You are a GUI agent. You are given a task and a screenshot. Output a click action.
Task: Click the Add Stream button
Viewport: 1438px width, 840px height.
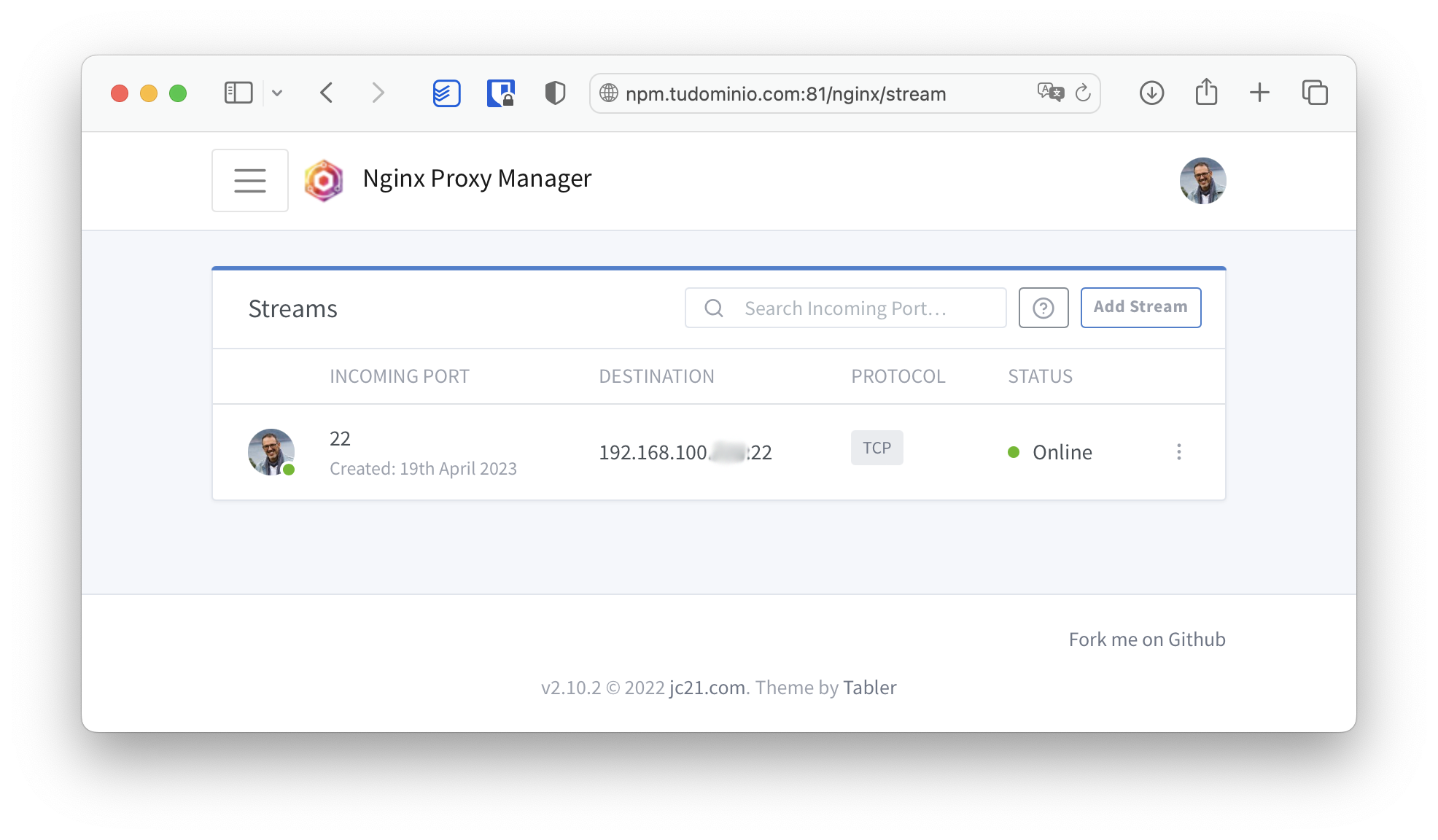tap(1140, 308)
